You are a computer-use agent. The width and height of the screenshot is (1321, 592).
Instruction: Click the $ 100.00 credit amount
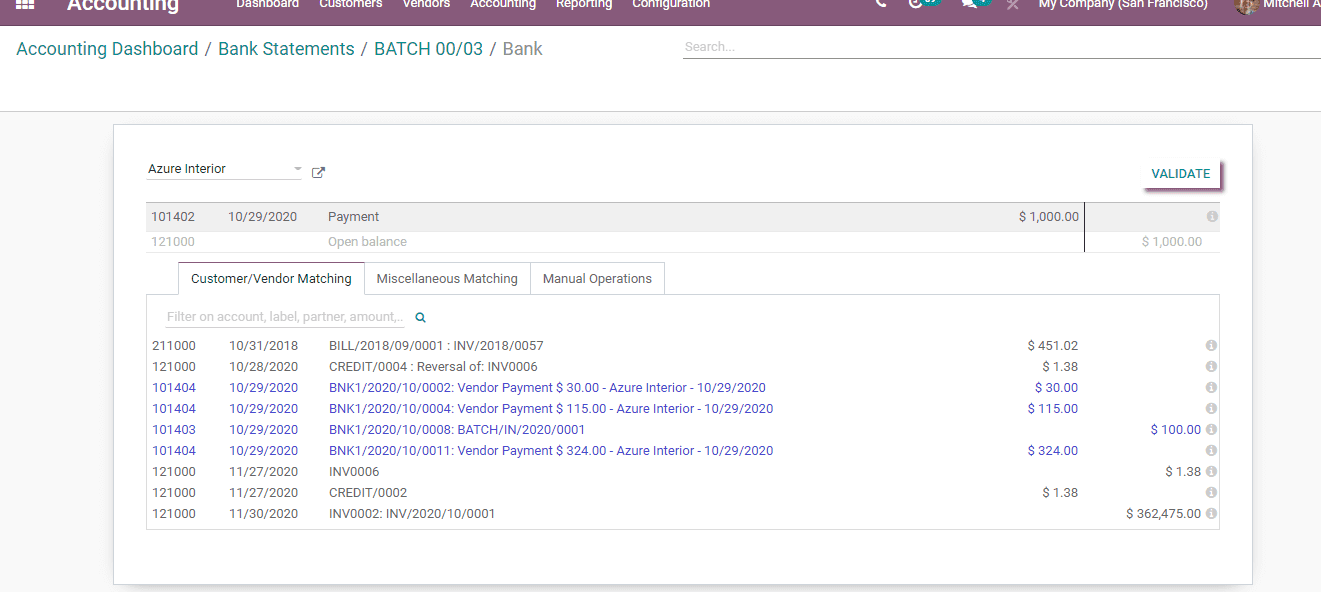click(1176, 430)
